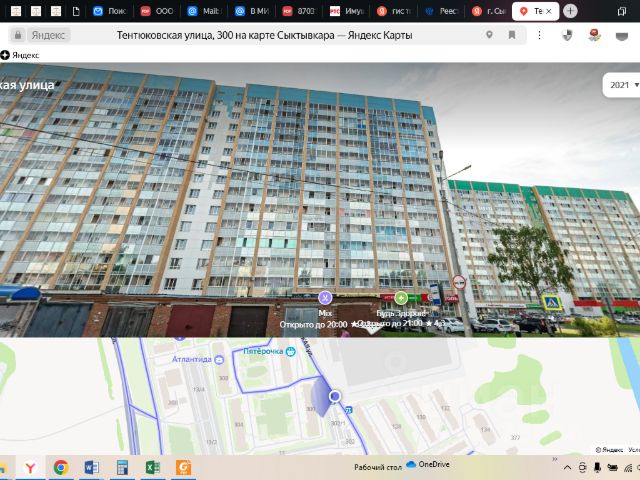640x480 pixels.
Task: Click the microphone icon in system tray
Action: [x=598, y=467]
